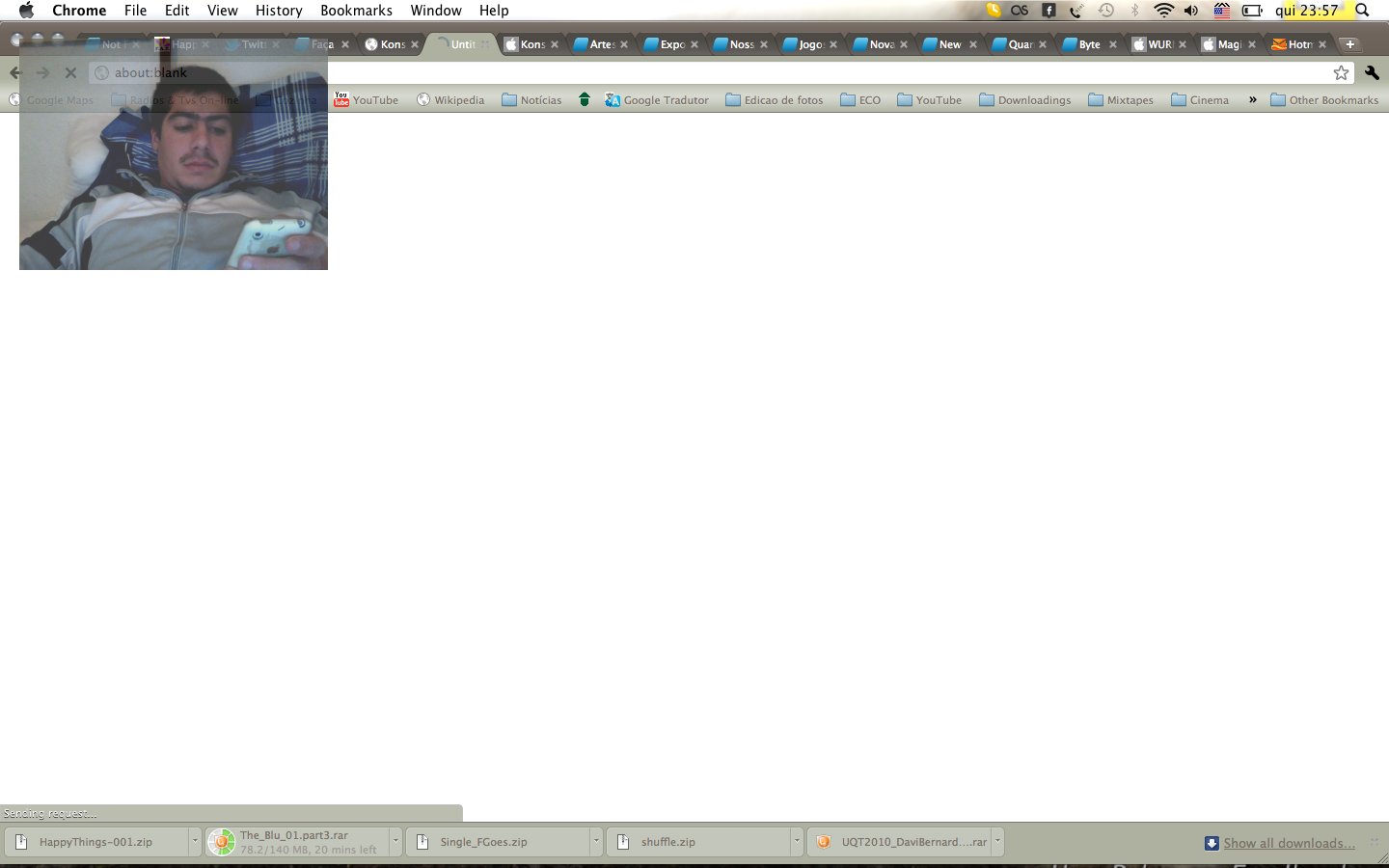Image resolution: width=1389 pixels, height=868 pixels.
Task: Click the Show all downloads arrow icon
Action: tap(1212, 843)
